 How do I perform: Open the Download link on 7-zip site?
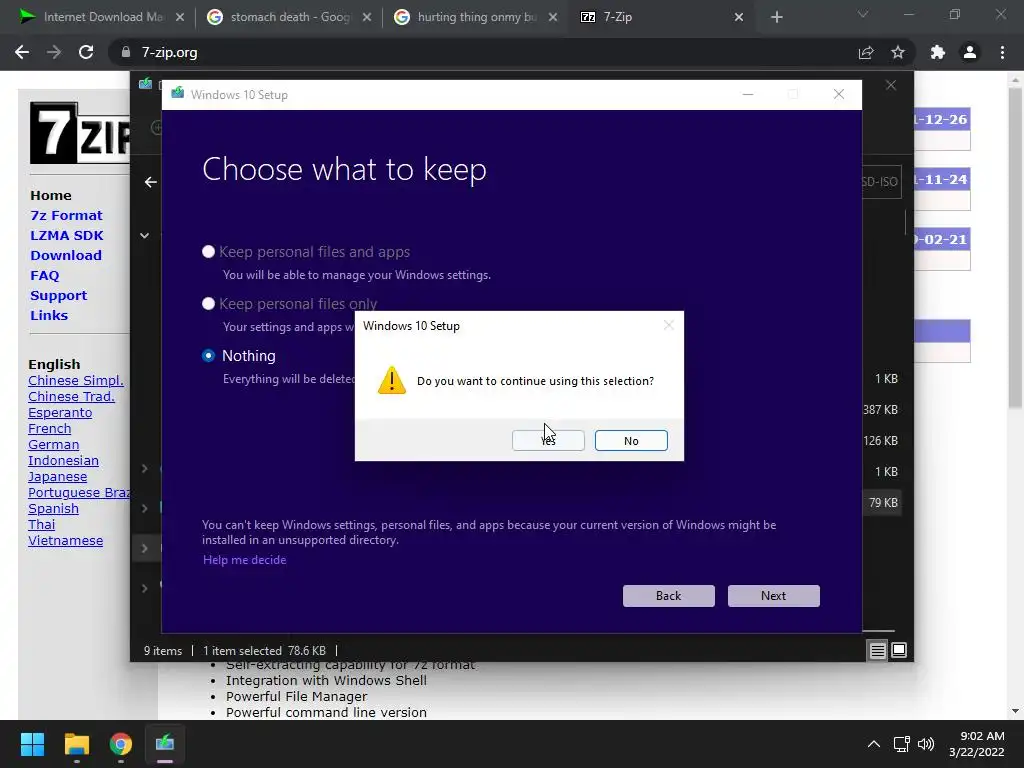coord(66,255)
